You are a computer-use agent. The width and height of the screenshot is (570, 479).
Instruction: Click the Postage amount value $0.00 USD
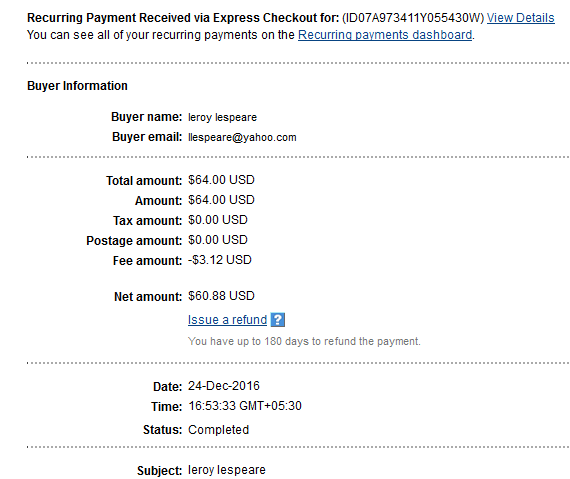coord(218,240)
